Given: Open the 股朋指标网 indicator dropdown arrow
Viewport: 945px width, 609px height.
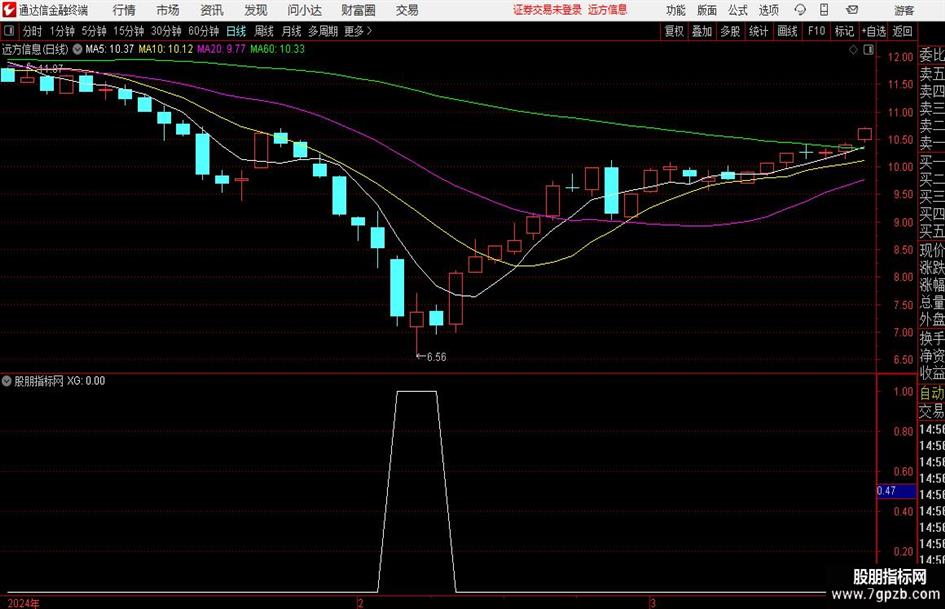Looking at the screenshot, I should (7, 381).
